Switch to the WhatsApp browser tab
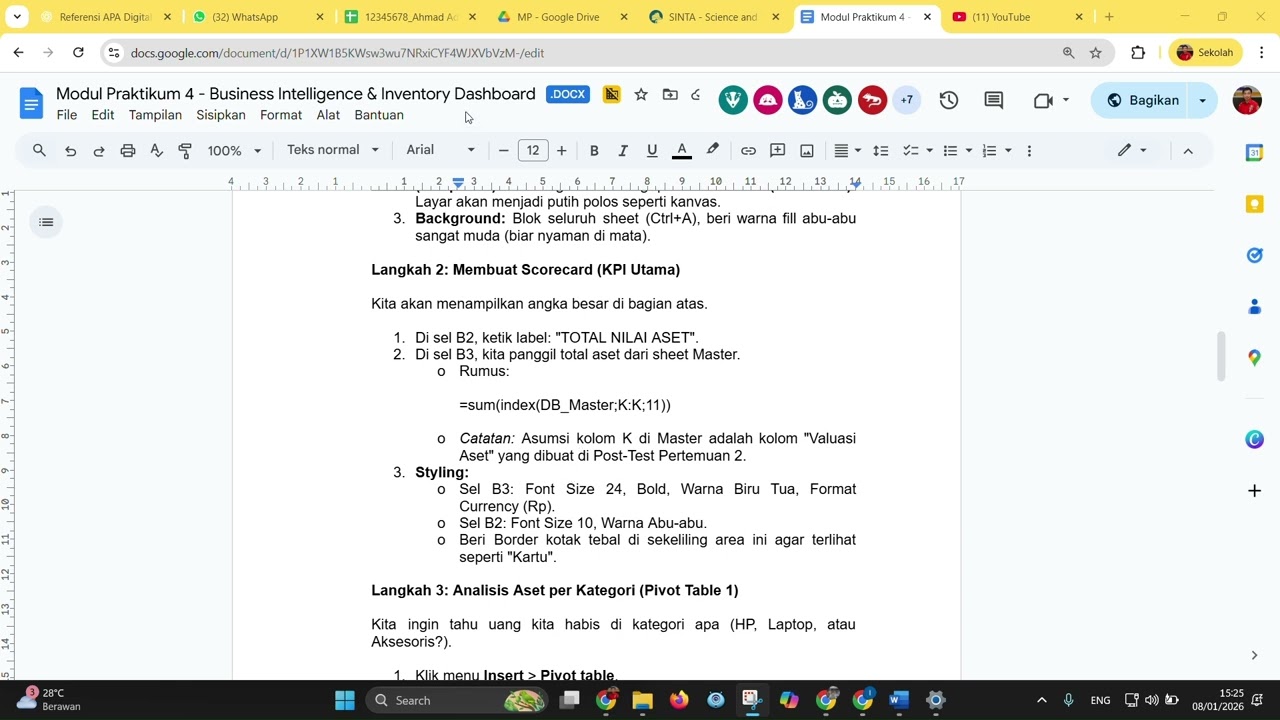 (257, 17)
